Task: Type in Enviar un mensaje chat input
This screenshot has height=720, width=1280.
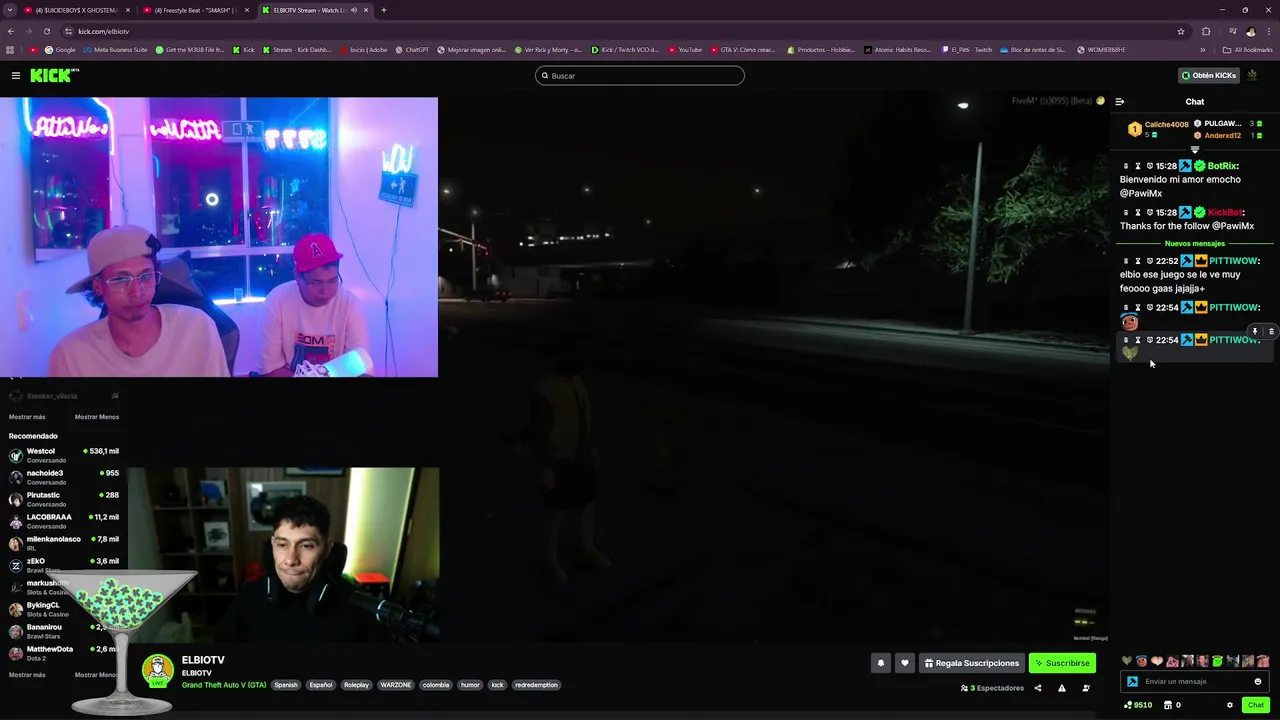Action: [x=1195, y=682]
